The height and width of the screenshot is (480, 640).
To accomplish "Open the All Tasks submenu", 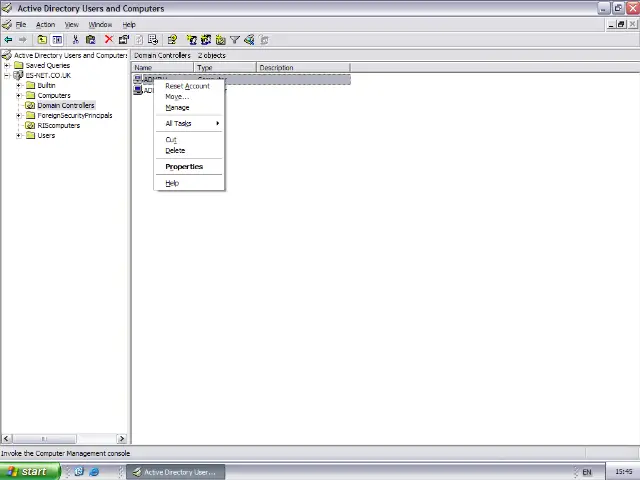I will [x=189, y=123].
